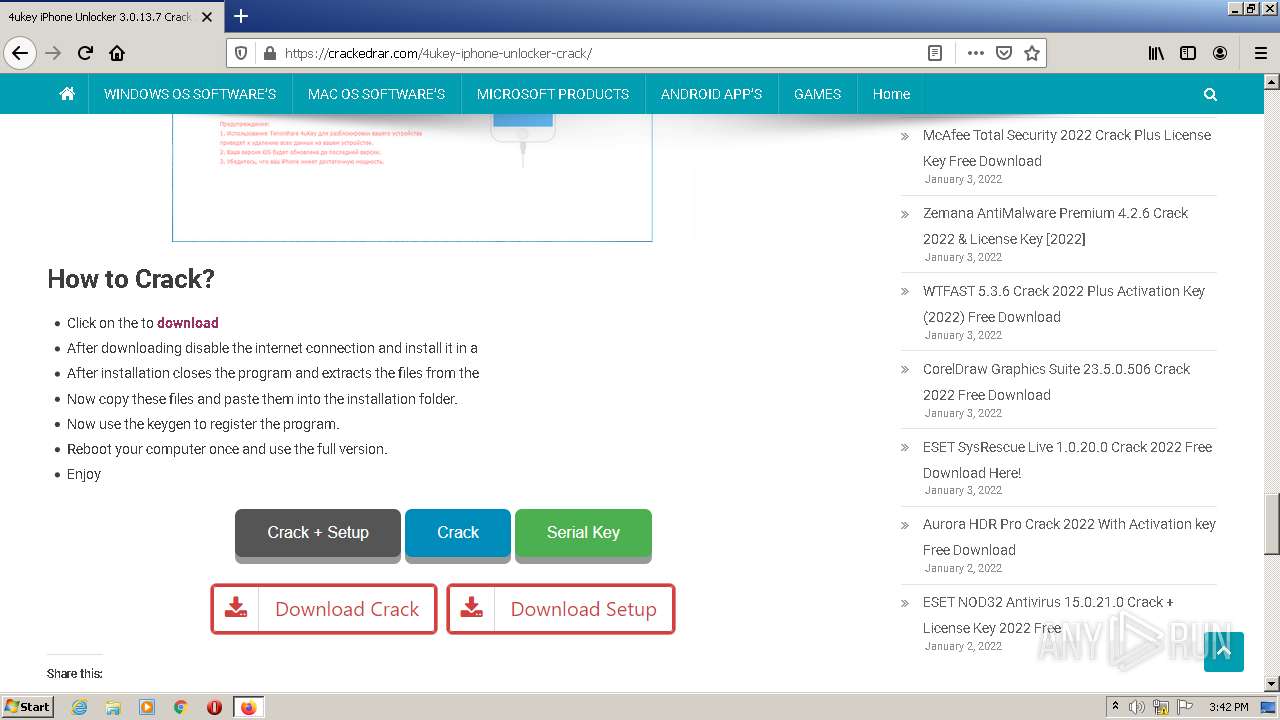Click the green Serial Key button

[x=583, y=533]
